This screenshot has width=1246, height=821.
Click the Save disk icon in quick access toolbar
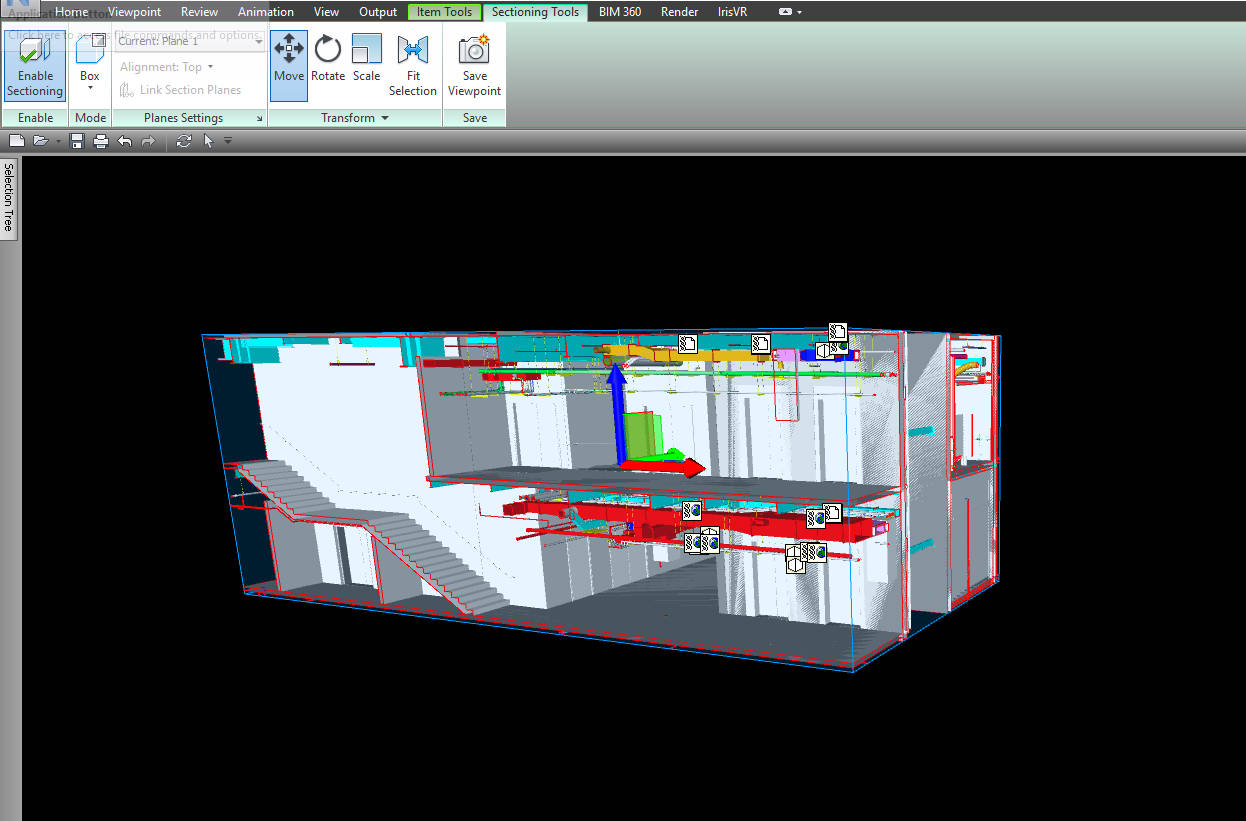(x=77, y=141)
